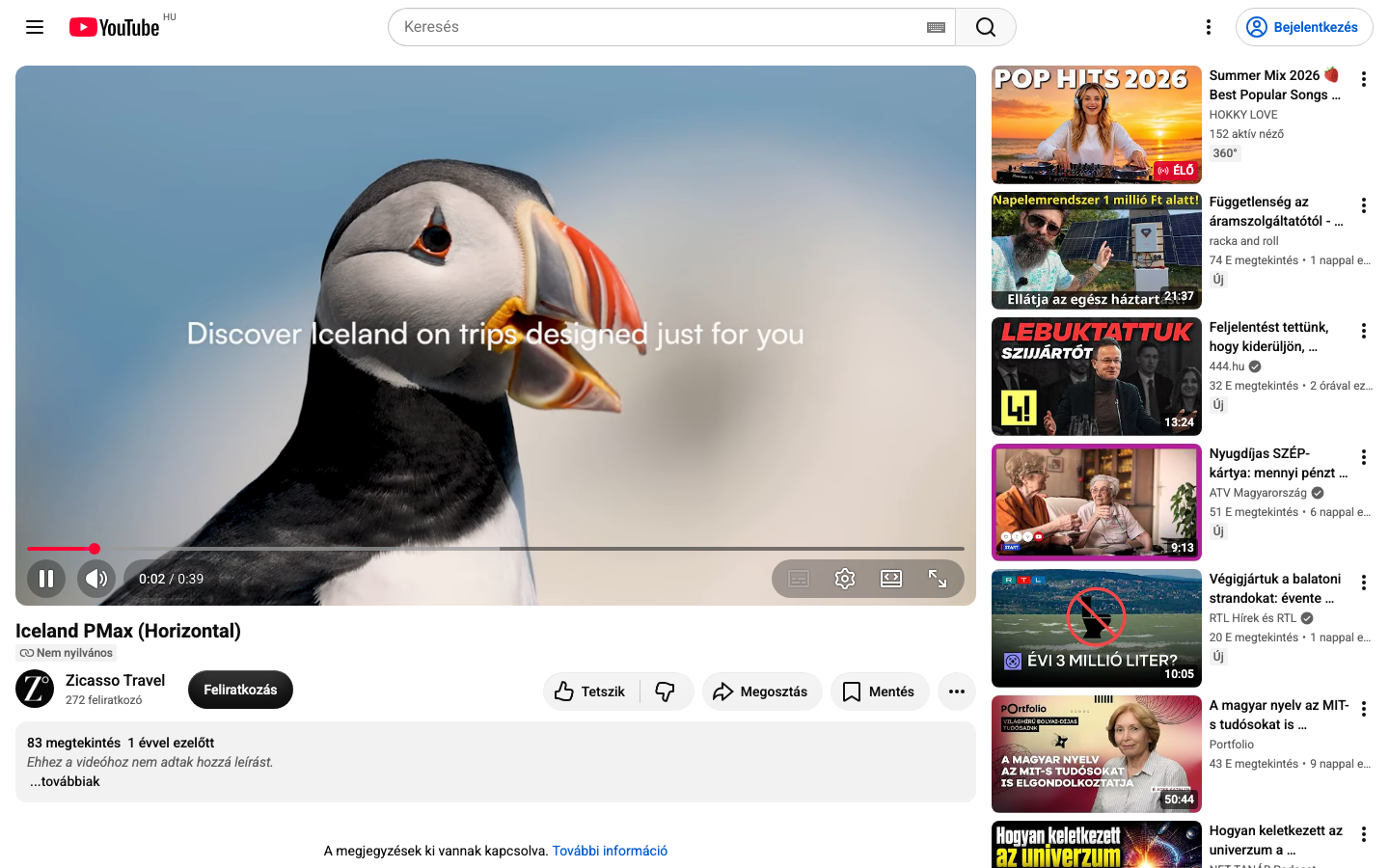
Task: Open the Summer Mix 2026 thumbnail
Action: pos(1097,124)
